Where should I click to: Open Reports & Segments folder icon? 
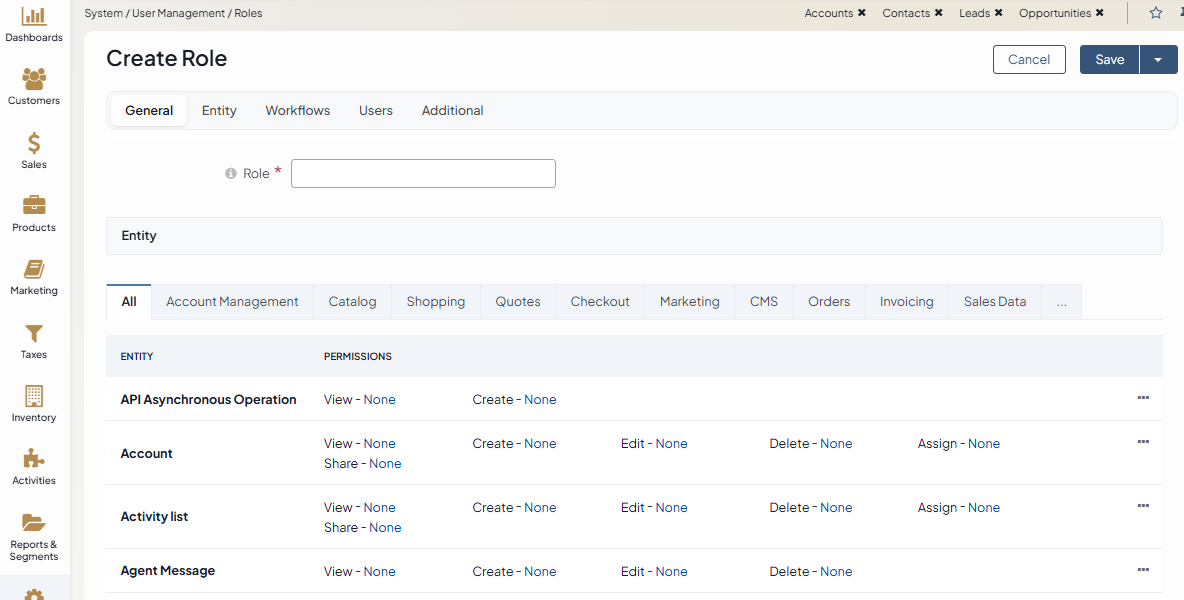pos(34,523)
